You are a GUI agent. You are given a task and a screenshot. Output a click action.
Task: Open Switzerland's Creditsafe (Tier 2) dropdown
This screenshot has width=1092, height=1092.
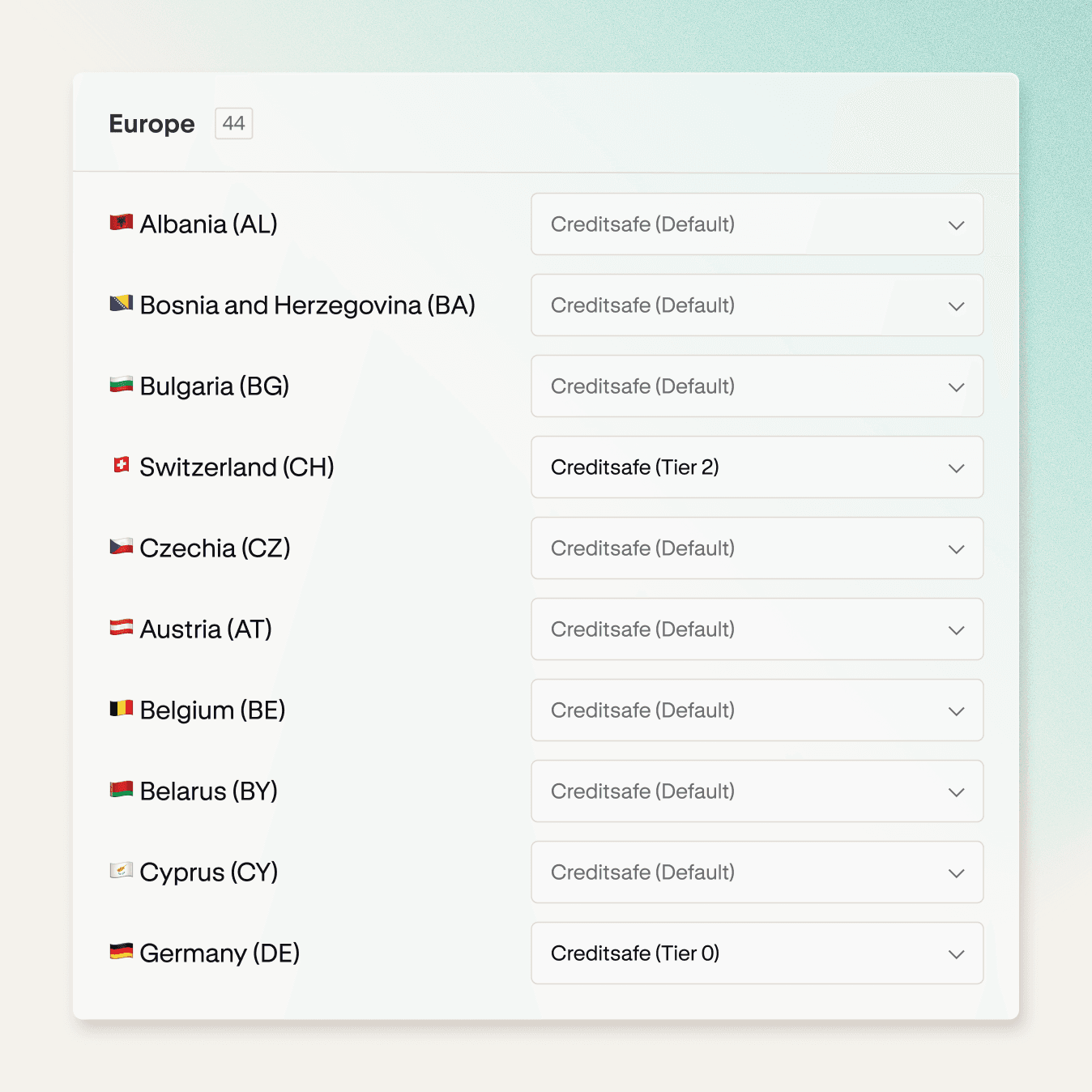pos(757,467)
